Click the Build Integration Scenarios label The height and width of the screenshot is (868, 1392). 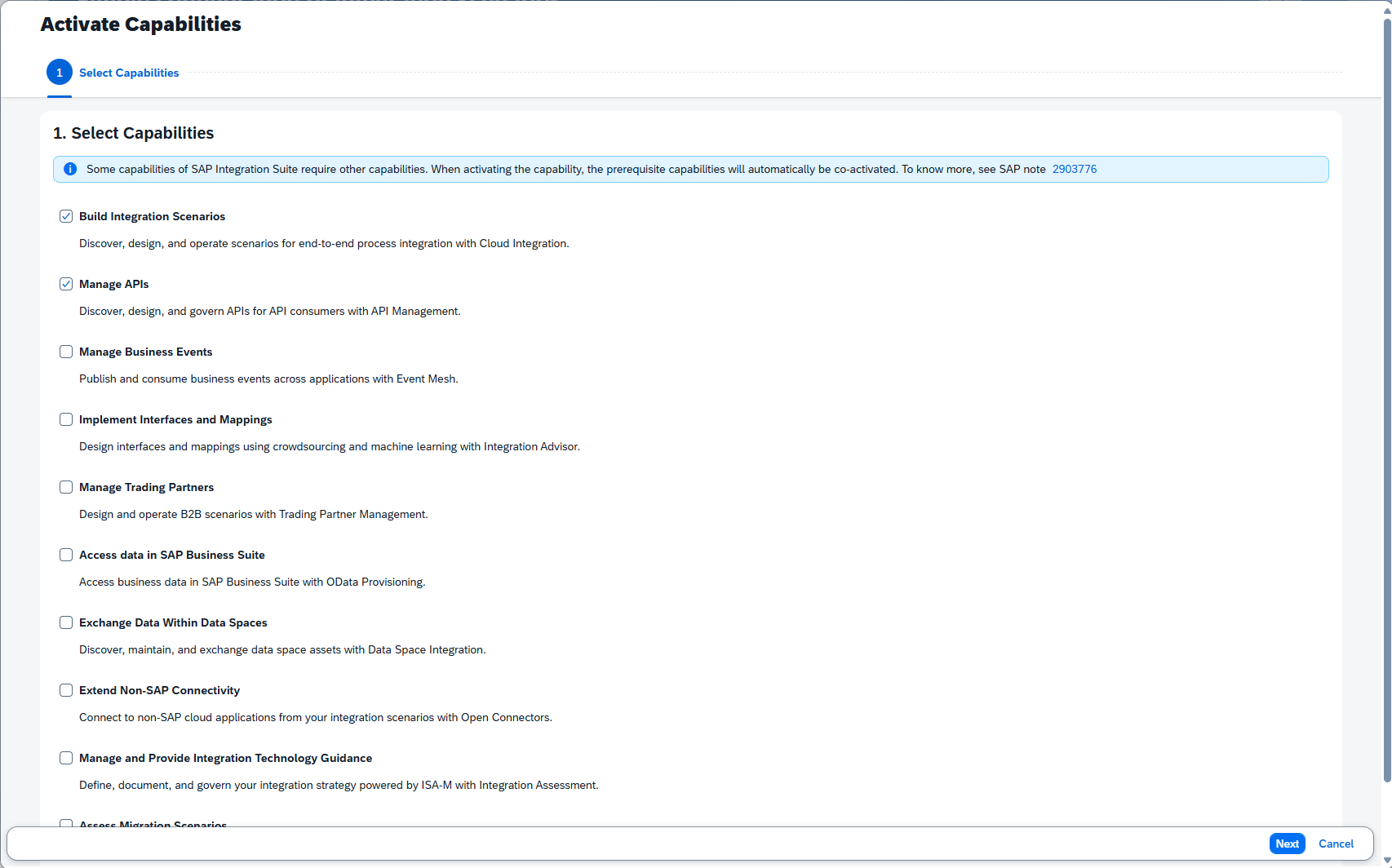click(x=152, y=216)
